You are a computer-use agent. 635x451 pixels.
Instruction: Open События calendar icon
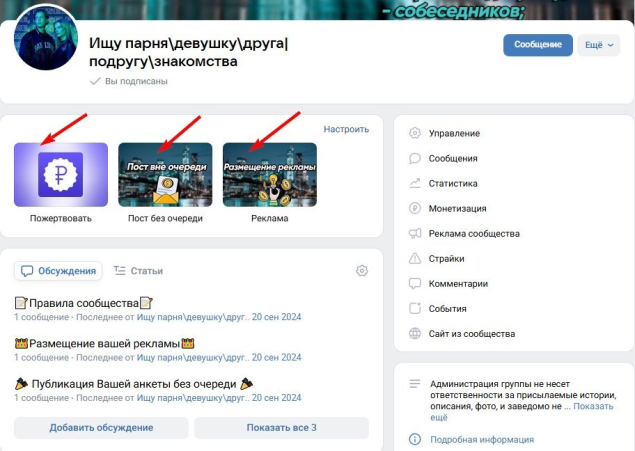[415, 308]
